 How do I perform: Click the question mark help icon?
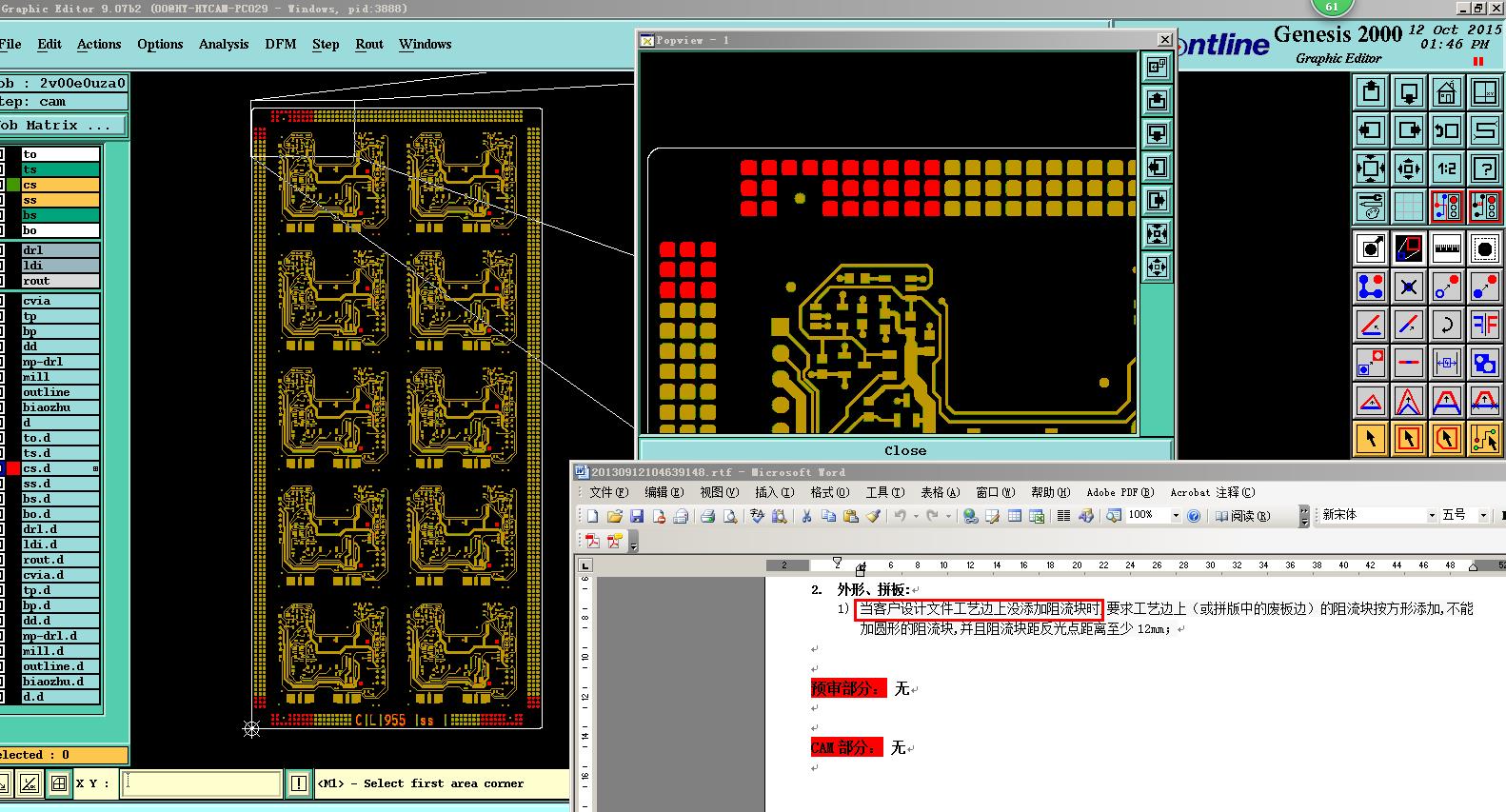pyautogui.click(x=1484, y=168)
